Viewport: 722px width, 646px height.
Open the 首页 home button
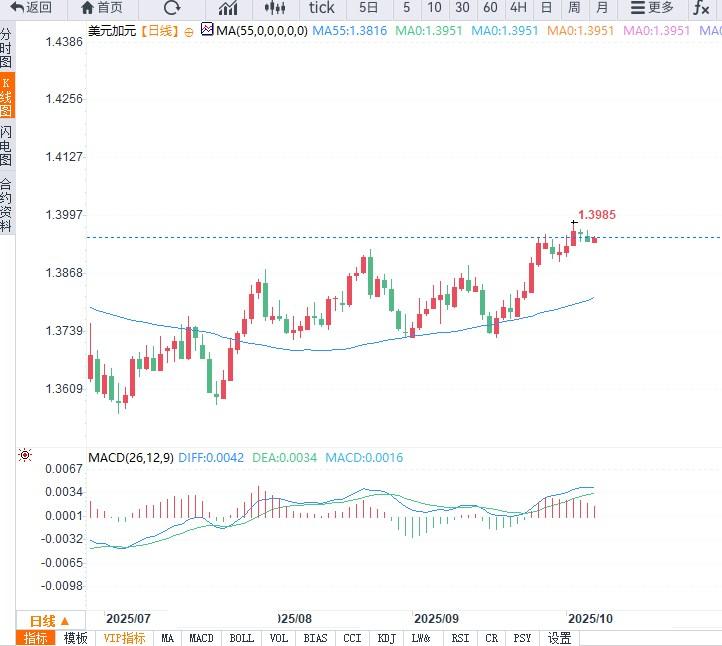102,8
